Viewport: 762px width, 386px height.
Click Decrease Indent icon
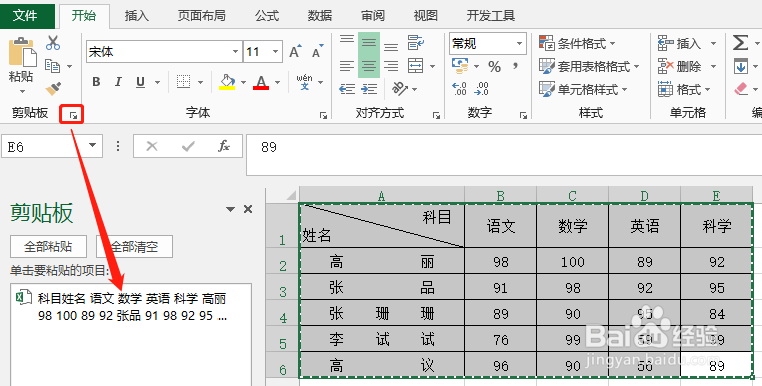point(347,88)
